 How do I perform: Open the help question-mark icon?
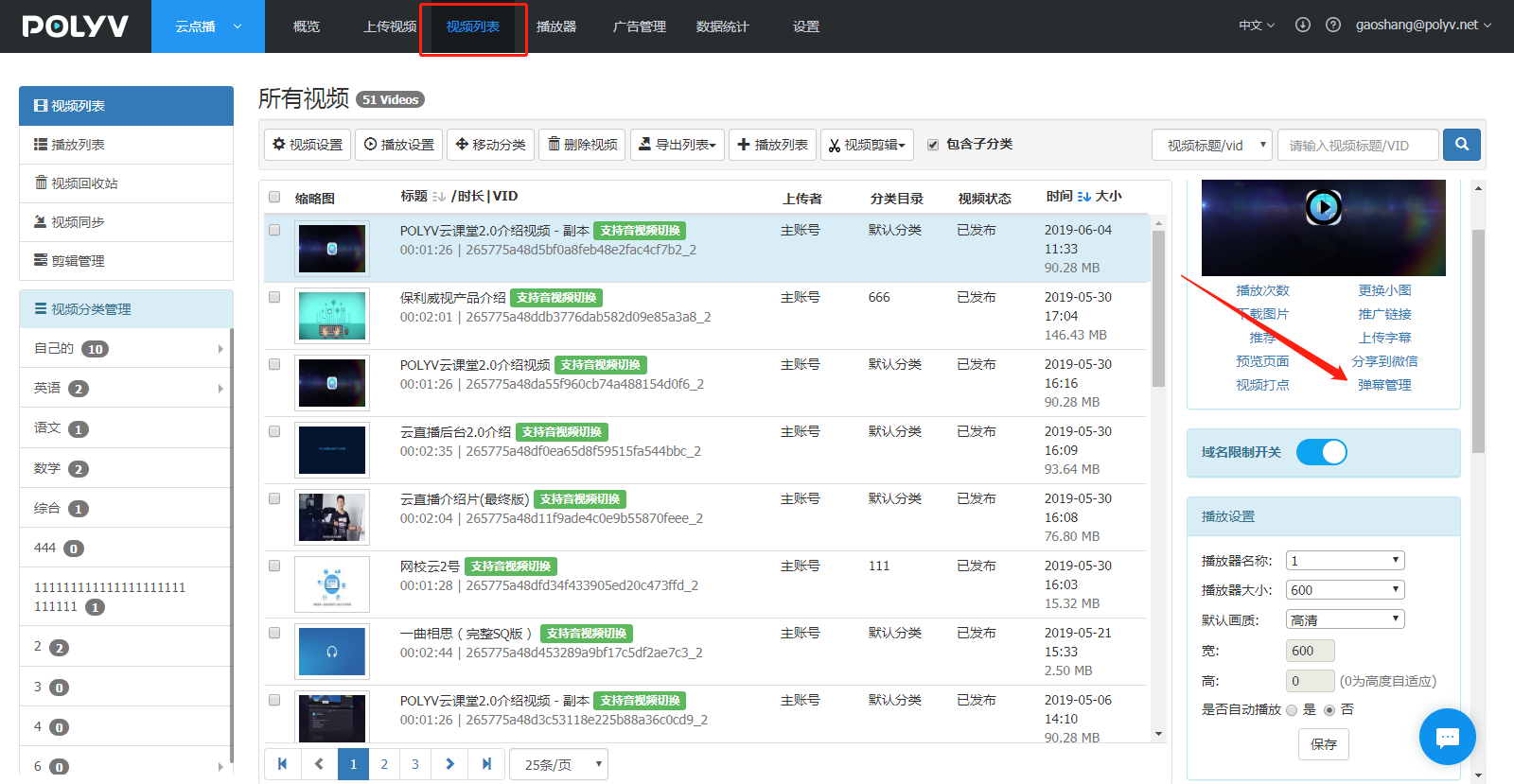tap(1333, 26)
